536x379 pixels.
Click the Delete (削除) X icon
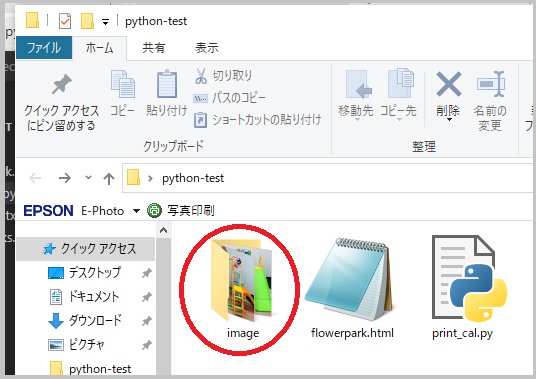(x=448, y=84)
